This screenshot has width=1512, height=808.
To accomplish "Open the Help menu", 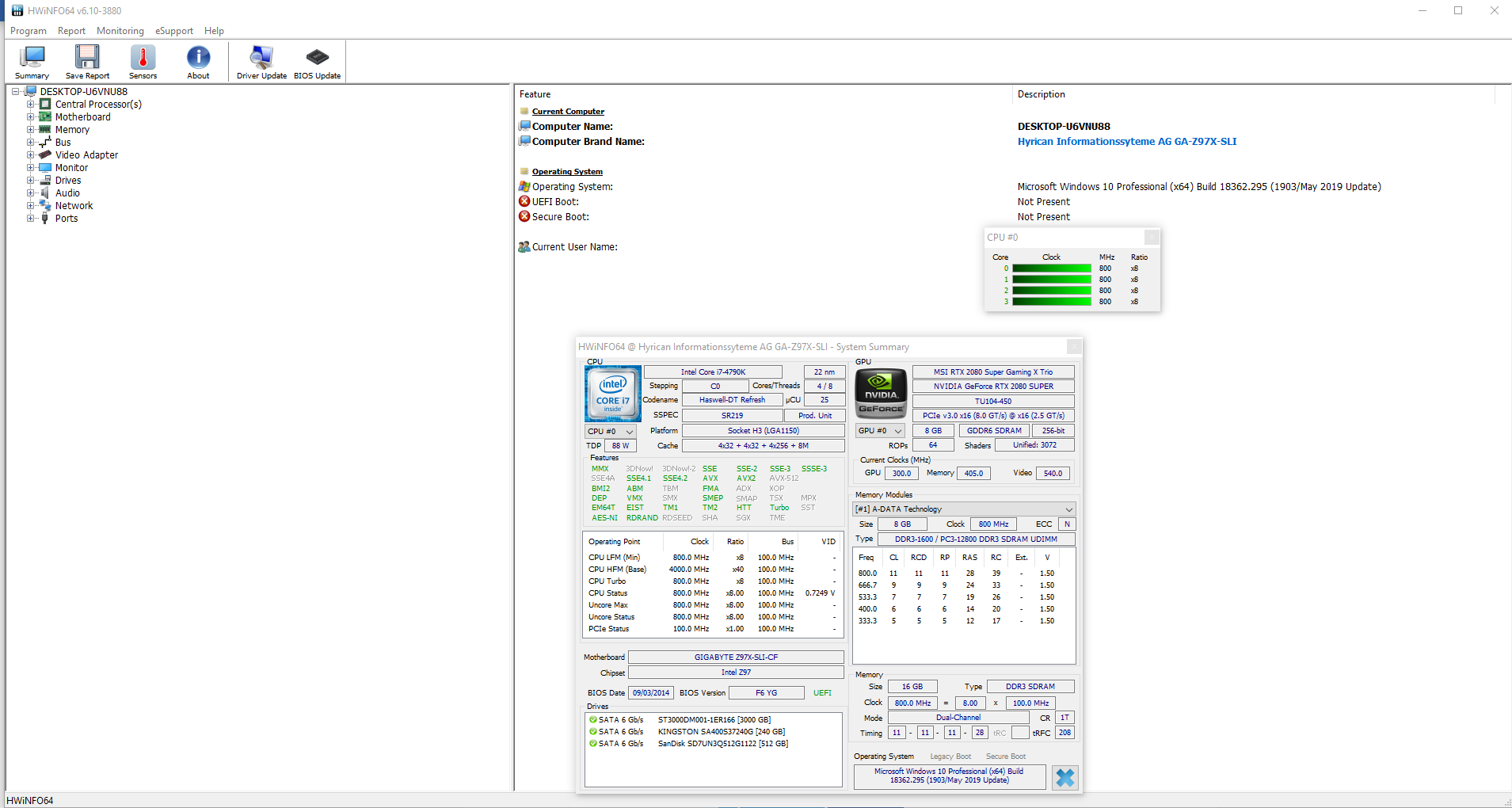I will pos(214,31).
